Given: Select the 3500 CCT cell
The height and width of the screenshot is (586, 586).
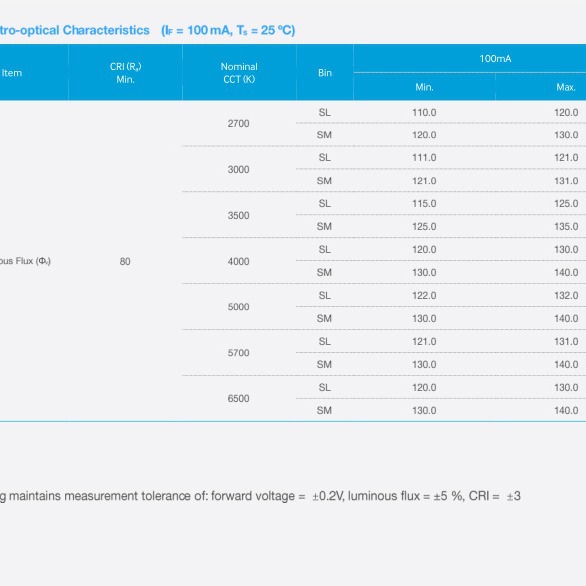Looking at the screenshot, I should coord(238,215).
